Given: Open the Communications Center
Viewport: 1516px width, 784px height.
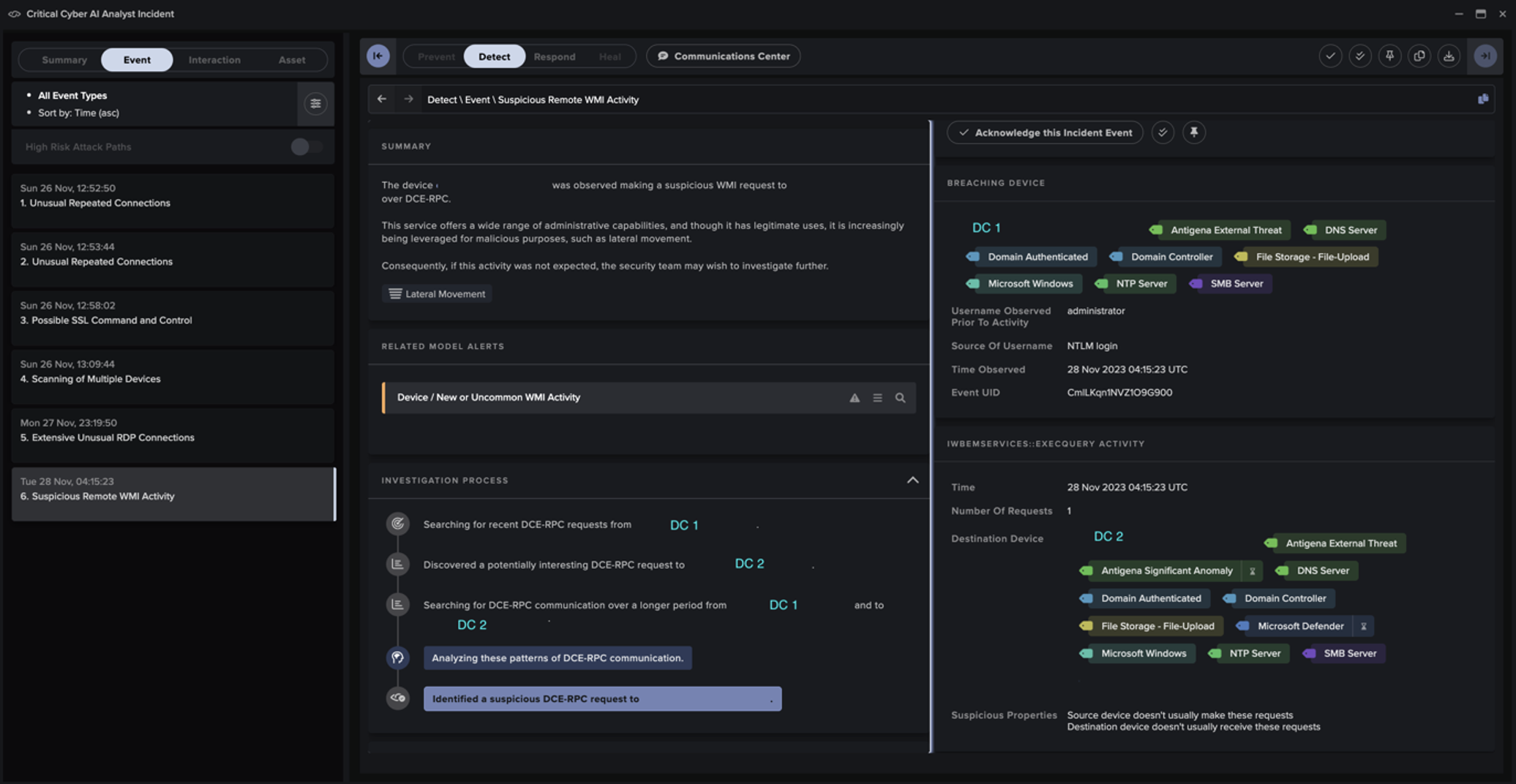Looking at the screenshot, I should click(x=723, y=56).
